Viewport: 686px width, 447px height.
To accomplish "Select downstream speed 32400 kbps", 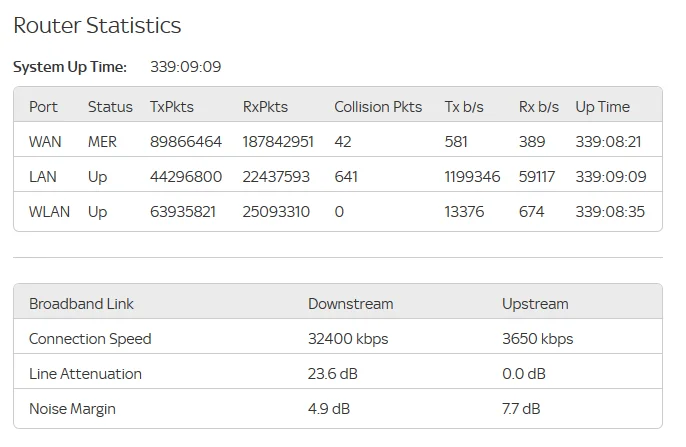I will [x=348, y=339].
